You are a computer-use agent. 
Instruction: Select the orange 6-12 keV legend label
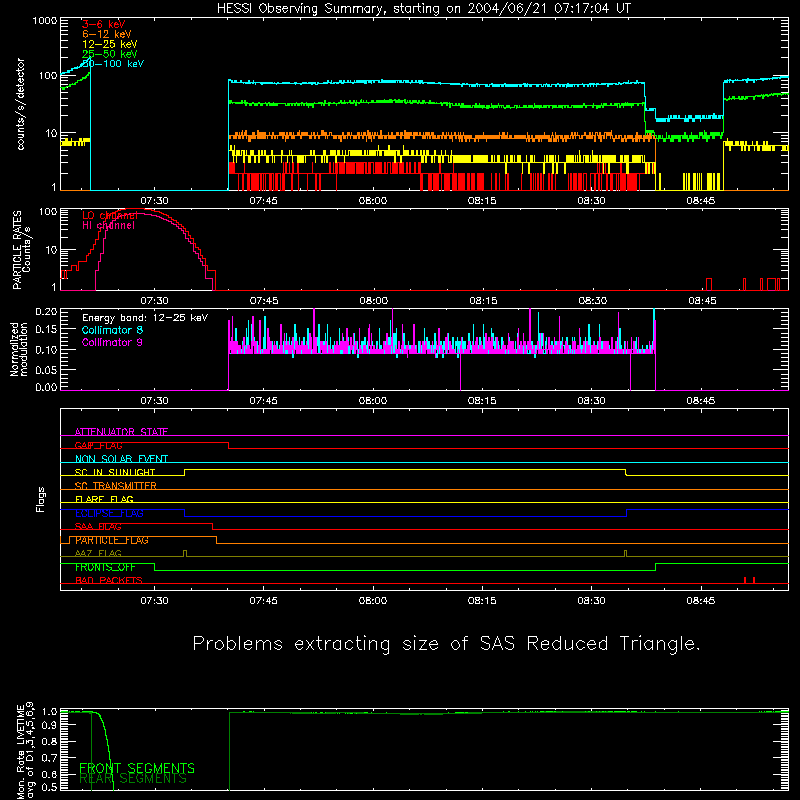[x=107, y=34]
